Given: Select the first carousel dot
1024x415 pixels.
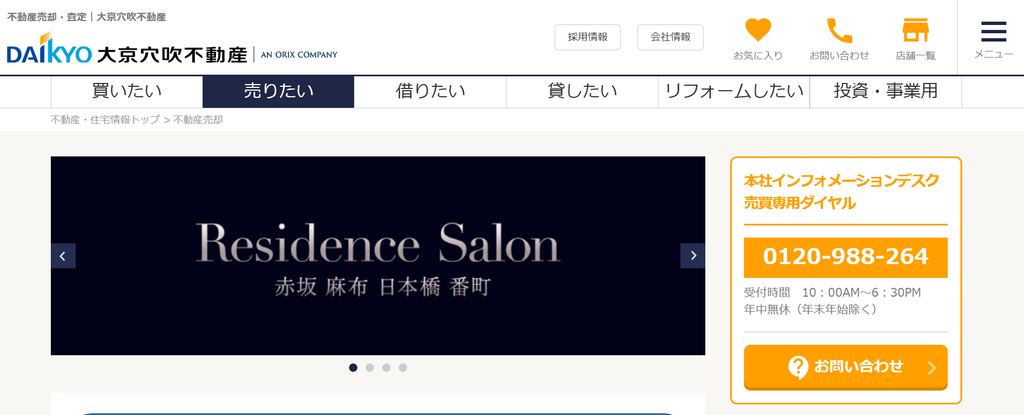Looking at the screenshot, I should (353, 367).
